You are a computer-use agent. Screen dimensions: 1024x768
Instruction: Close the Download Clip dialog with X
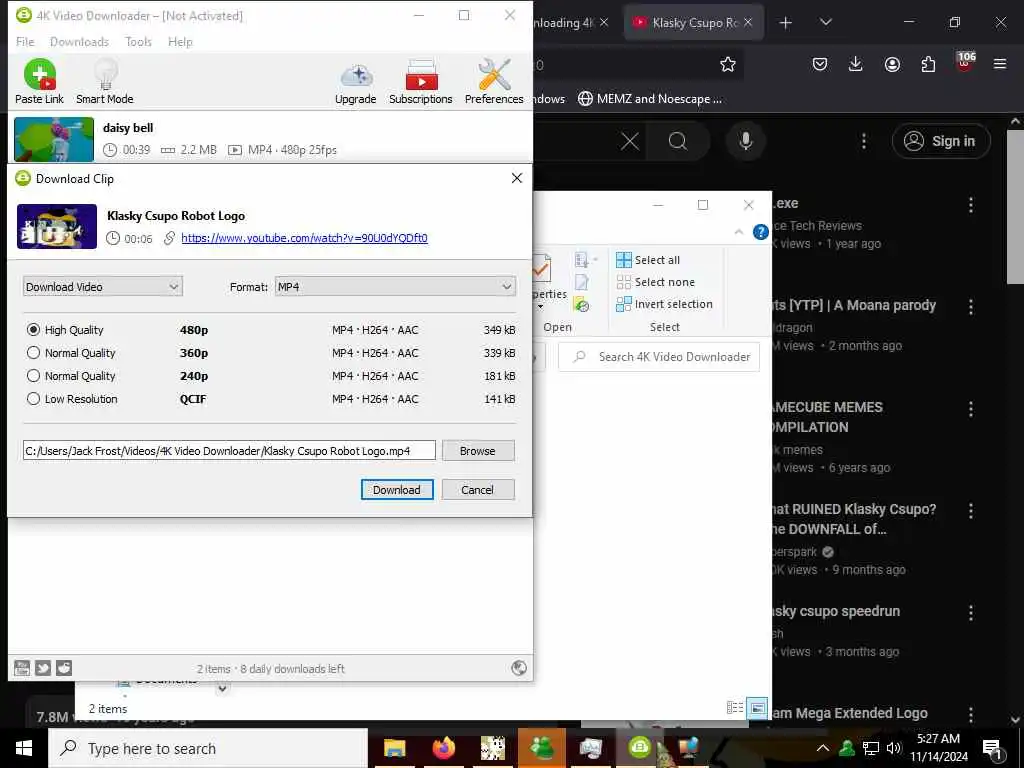(x=517, y=178)
